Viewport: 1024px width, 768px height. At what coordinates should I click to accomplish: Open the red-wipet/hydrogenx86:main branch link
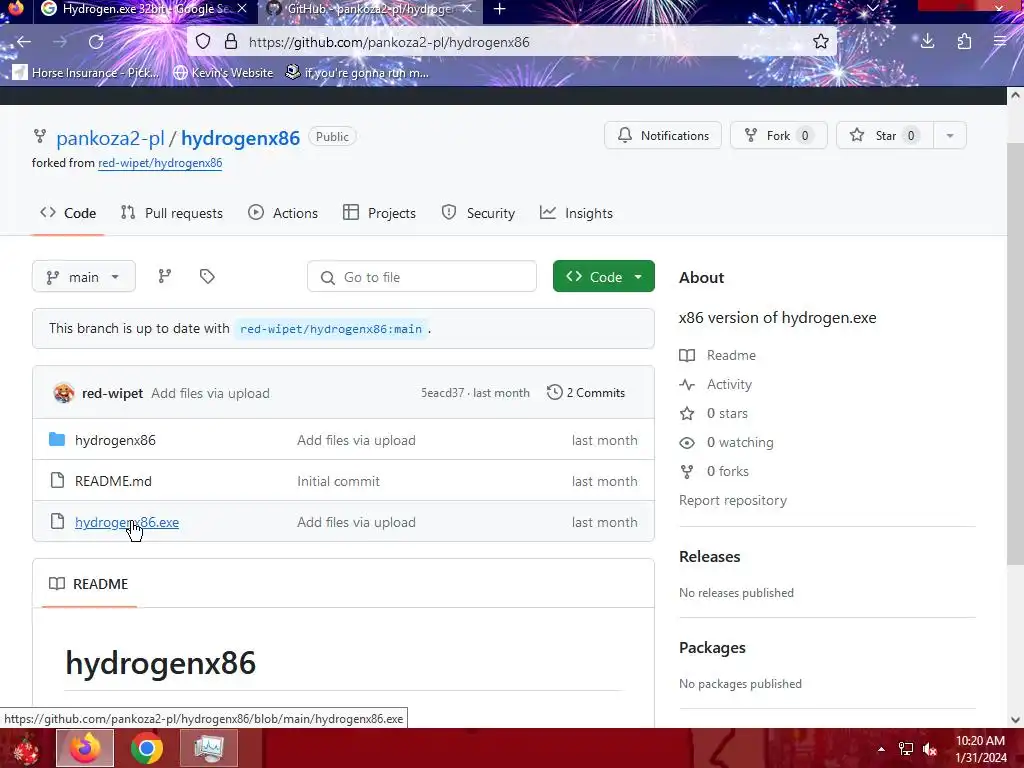click(x=331, y=329)
